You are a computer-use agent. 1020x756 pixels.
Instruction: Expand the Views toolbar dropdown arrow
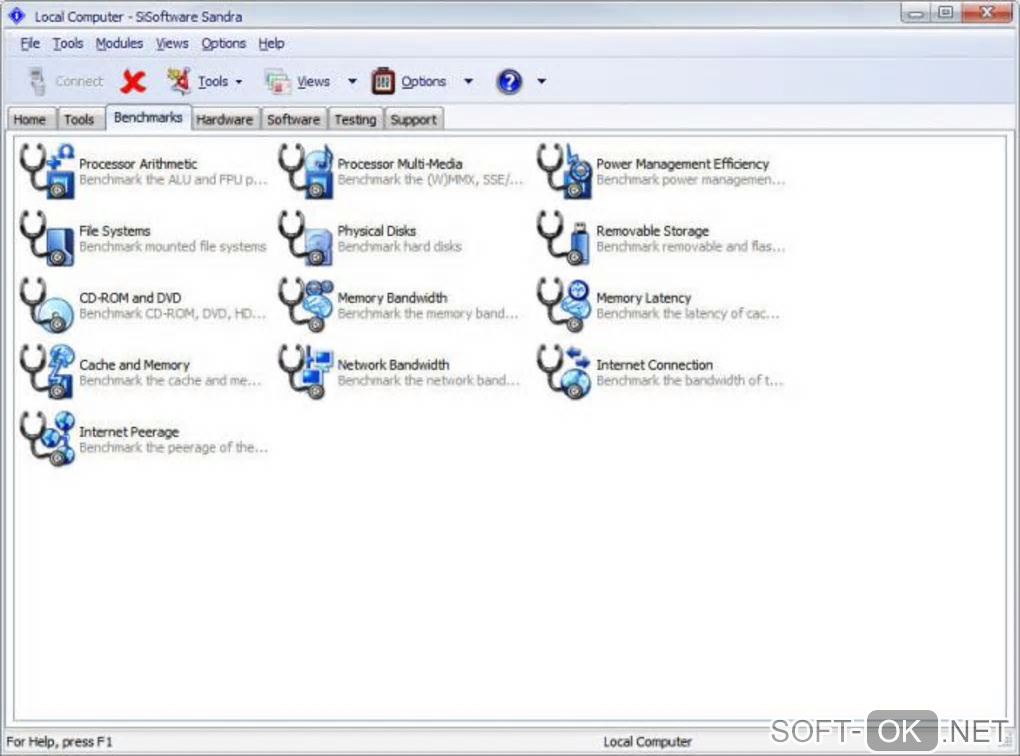pyautogui.click(x=352, y=82)
